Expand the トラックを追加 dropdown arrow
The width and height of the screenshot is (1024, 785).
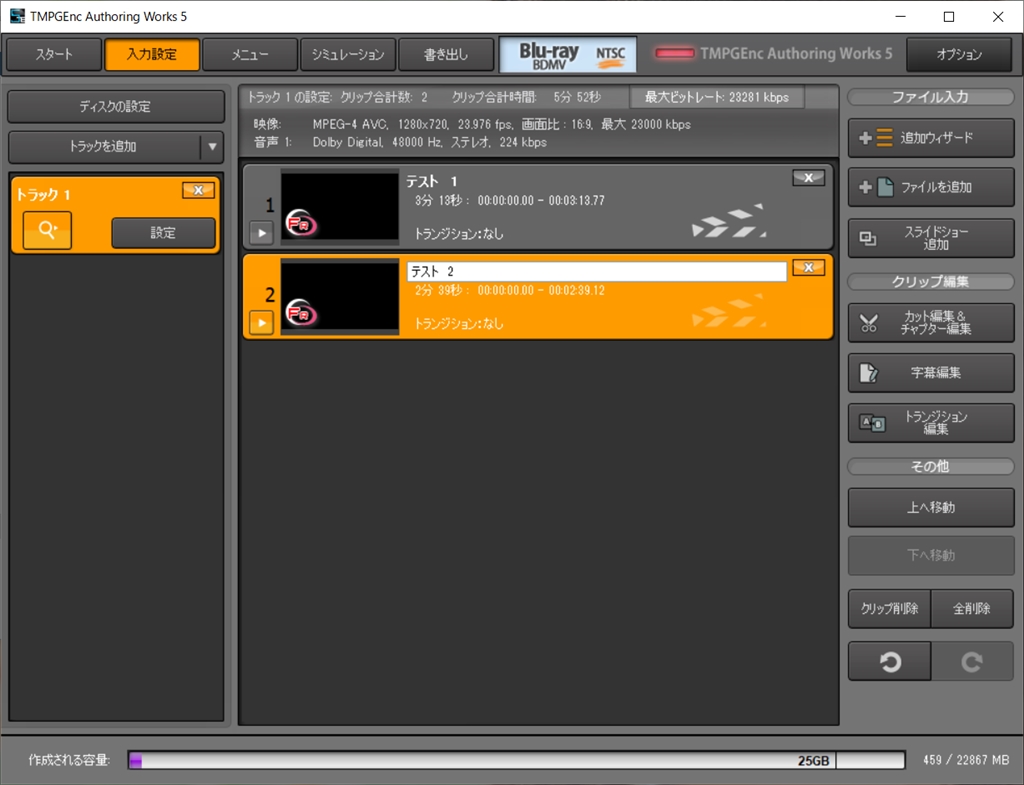pos(212,146)
